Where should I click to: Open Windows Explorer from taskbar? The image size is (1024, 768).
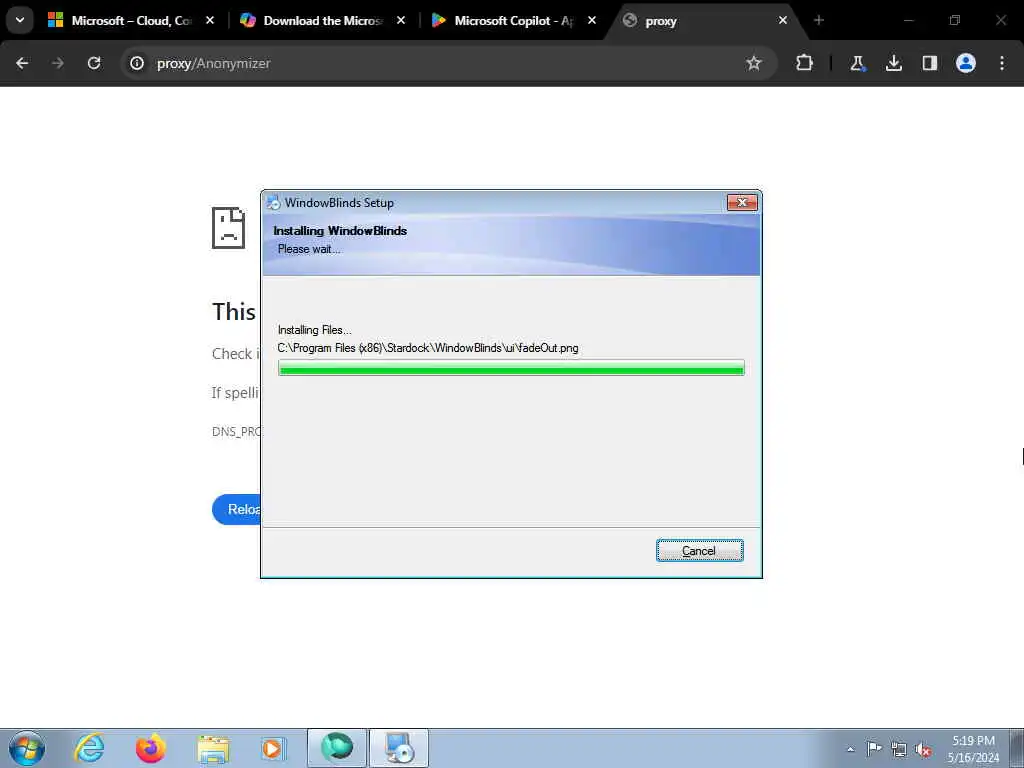(x=213, y=749)
